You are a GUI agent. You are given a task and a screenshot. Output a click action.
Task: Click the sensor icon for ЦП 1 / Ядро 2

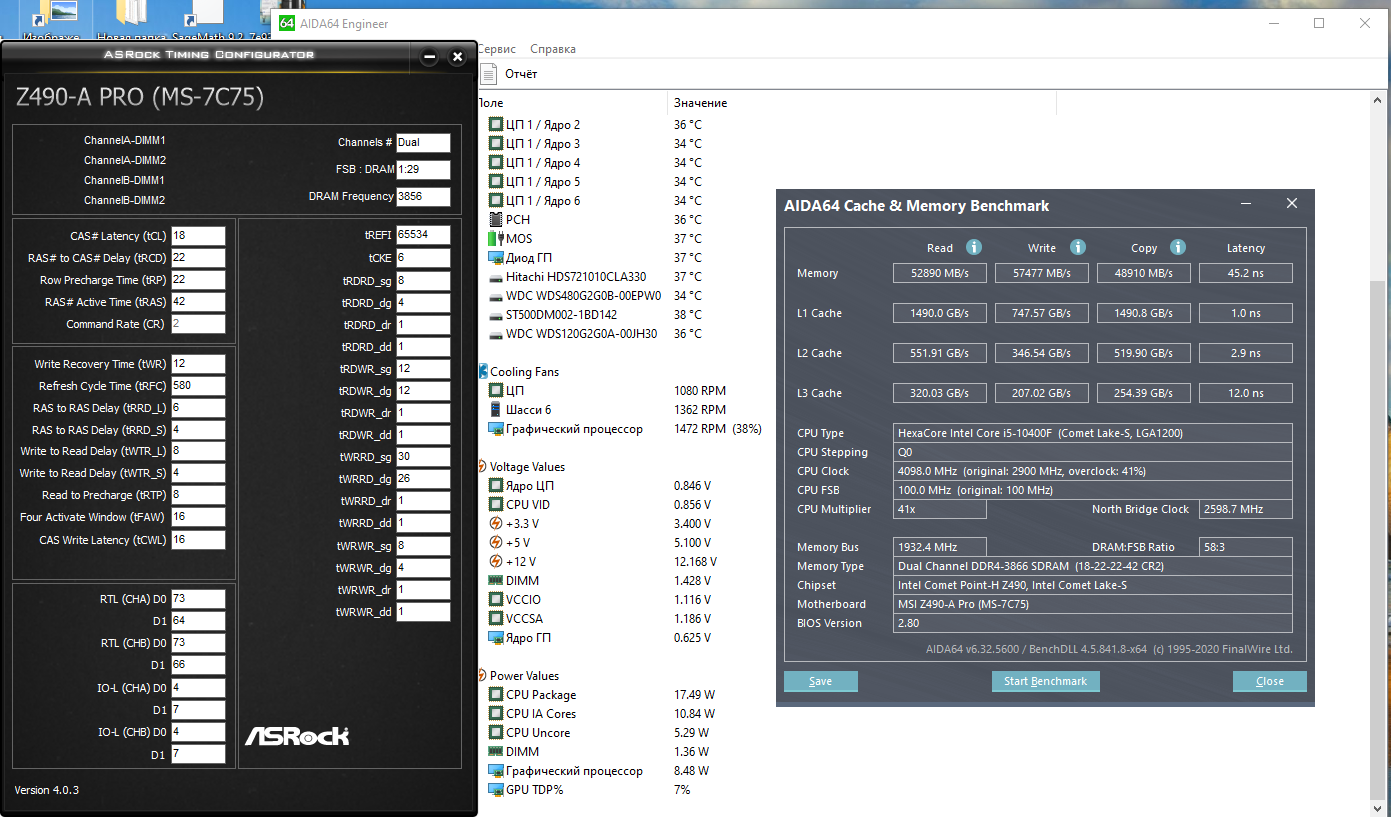[496, 125]
